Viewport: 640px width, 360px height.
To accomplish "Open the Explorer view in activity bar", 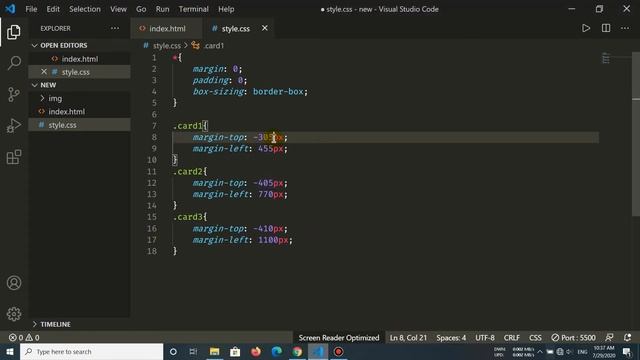I will (x=13, y=32).
